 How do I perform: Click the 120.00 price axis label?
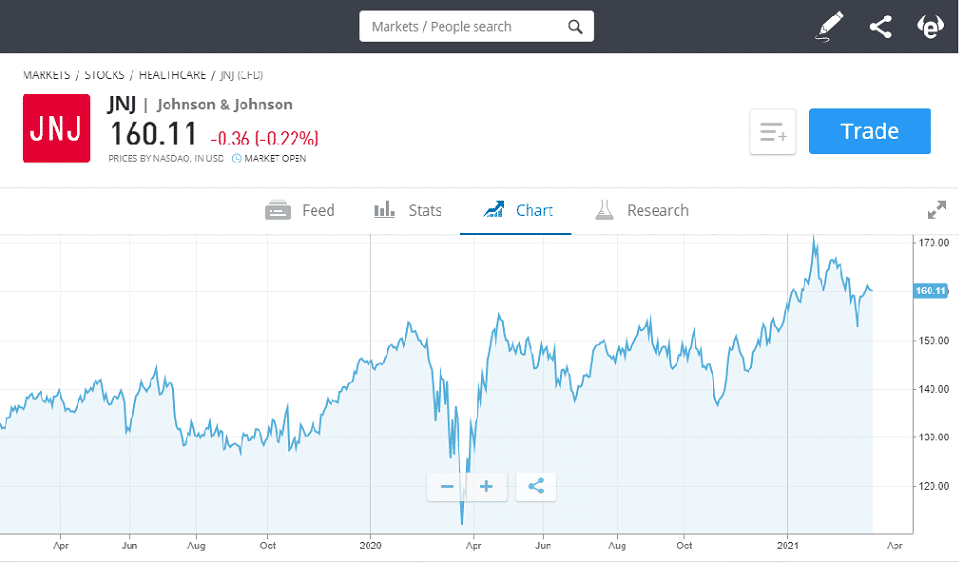pos(933,486)
